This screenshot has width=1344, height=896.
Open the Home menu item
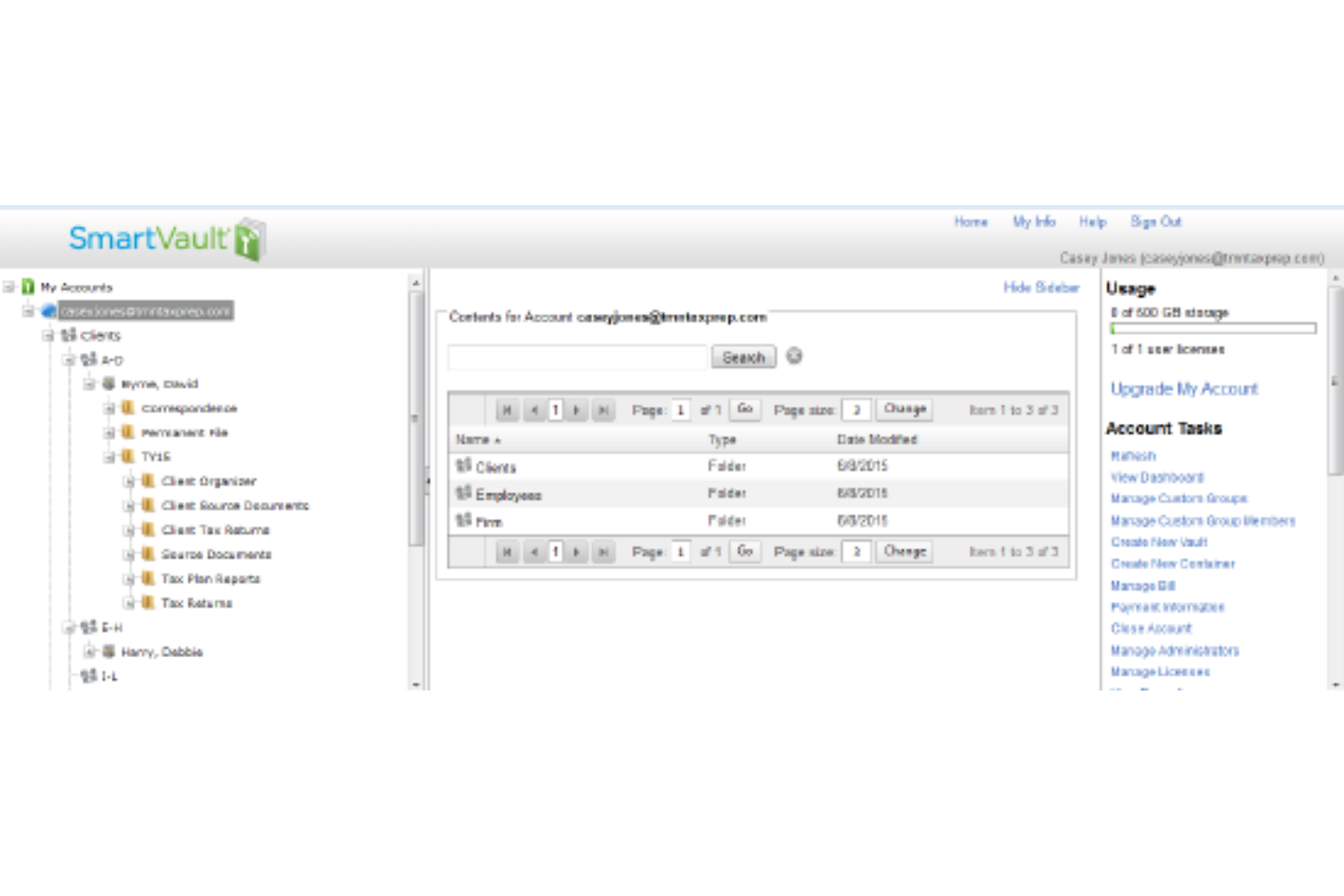click(x=971, y=222)
